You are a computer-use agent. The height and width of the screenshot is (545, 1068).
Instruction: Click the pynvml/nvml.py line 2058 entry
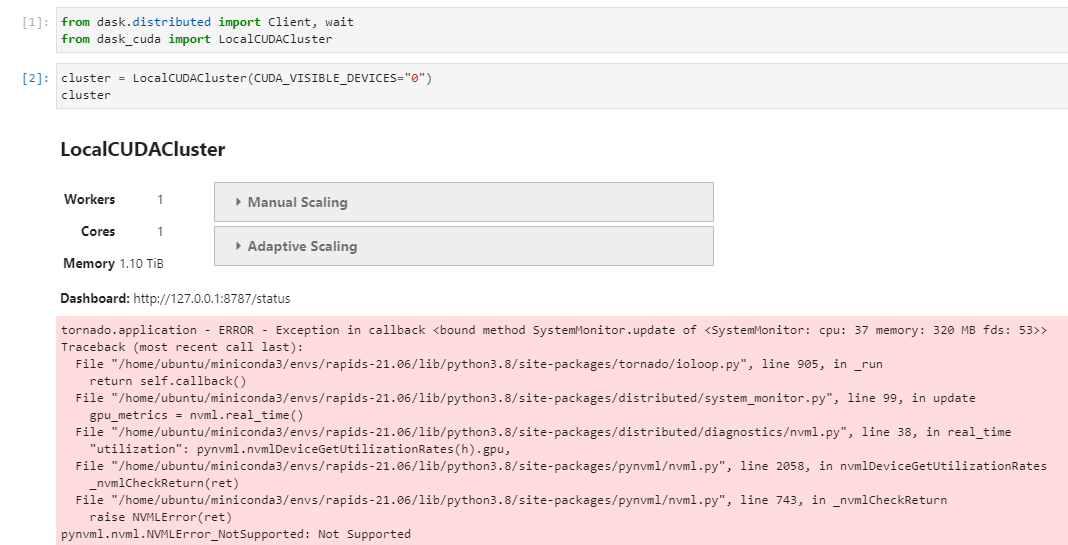coord(561,467)
